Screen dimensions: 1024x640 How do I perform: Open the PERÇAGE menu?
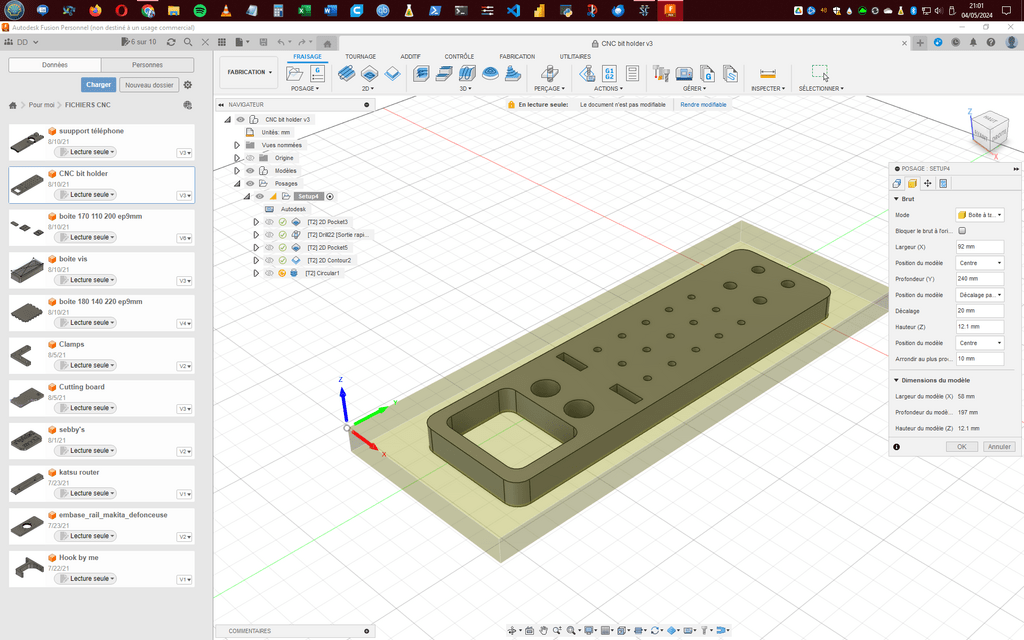pyautogui.click(x=549, y=89)
